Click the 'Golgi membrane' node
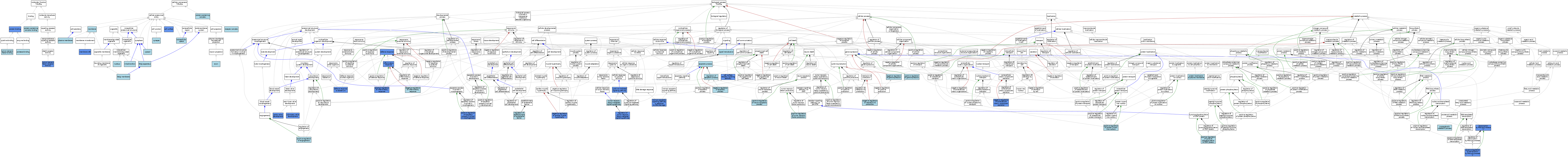This screenshot has width=1568, height=157. [124, 77]
